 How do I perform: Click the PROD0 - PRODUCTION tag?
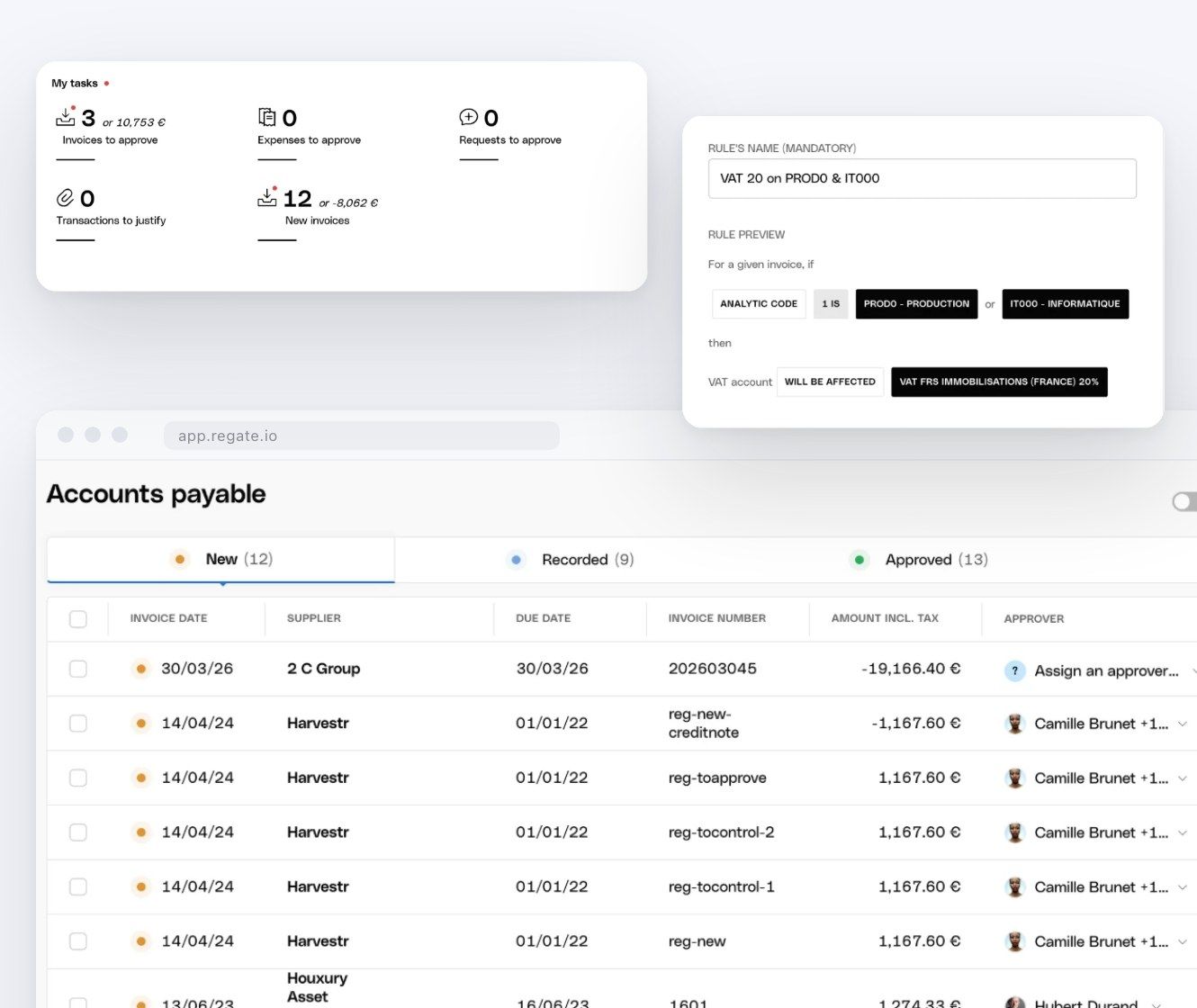pyautogui.click(x=916, y=304)
